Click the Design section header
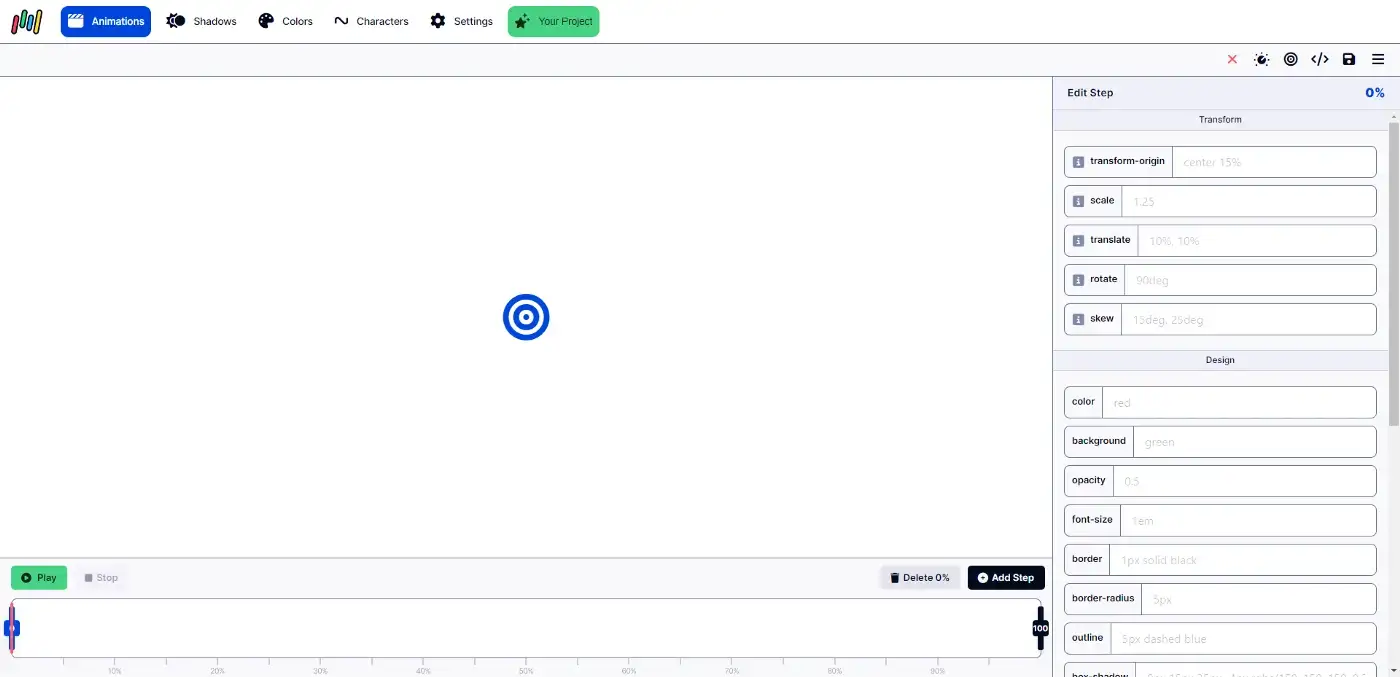This screenshot has width=1400, height=677. [1220, 360]
